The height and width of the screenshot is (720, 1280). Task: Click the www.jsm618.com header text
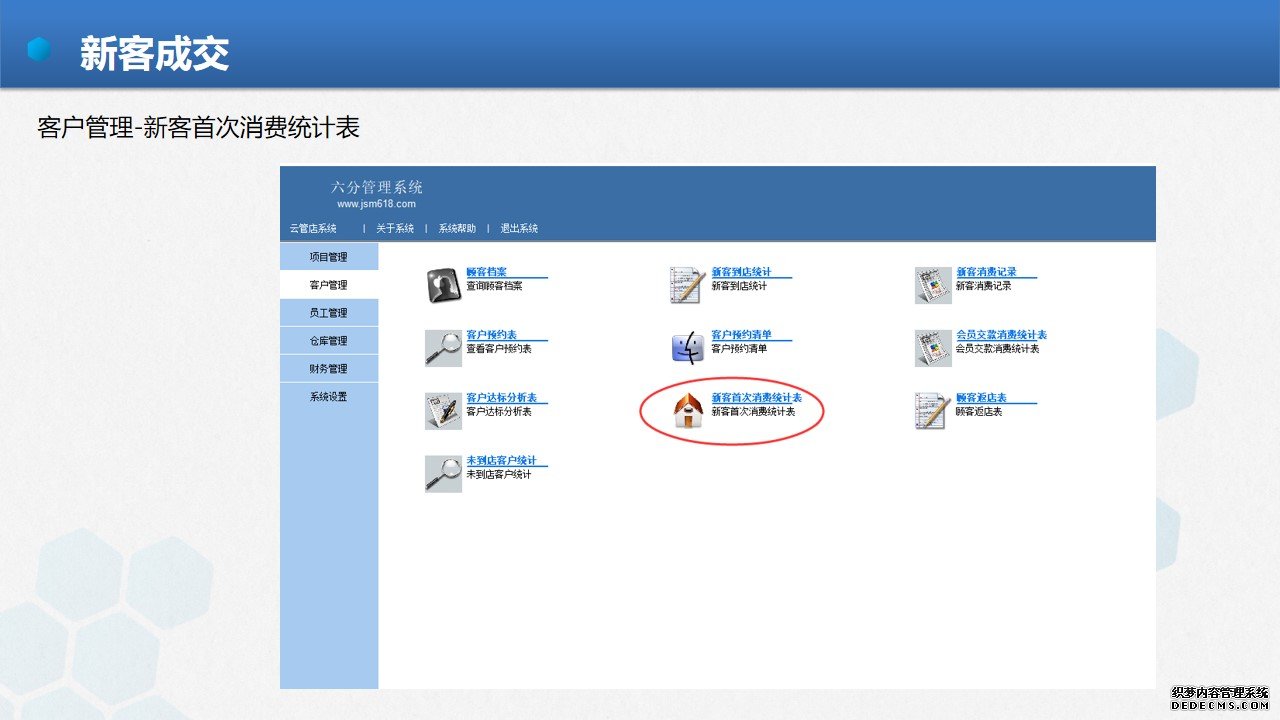[x=376, y=204]
